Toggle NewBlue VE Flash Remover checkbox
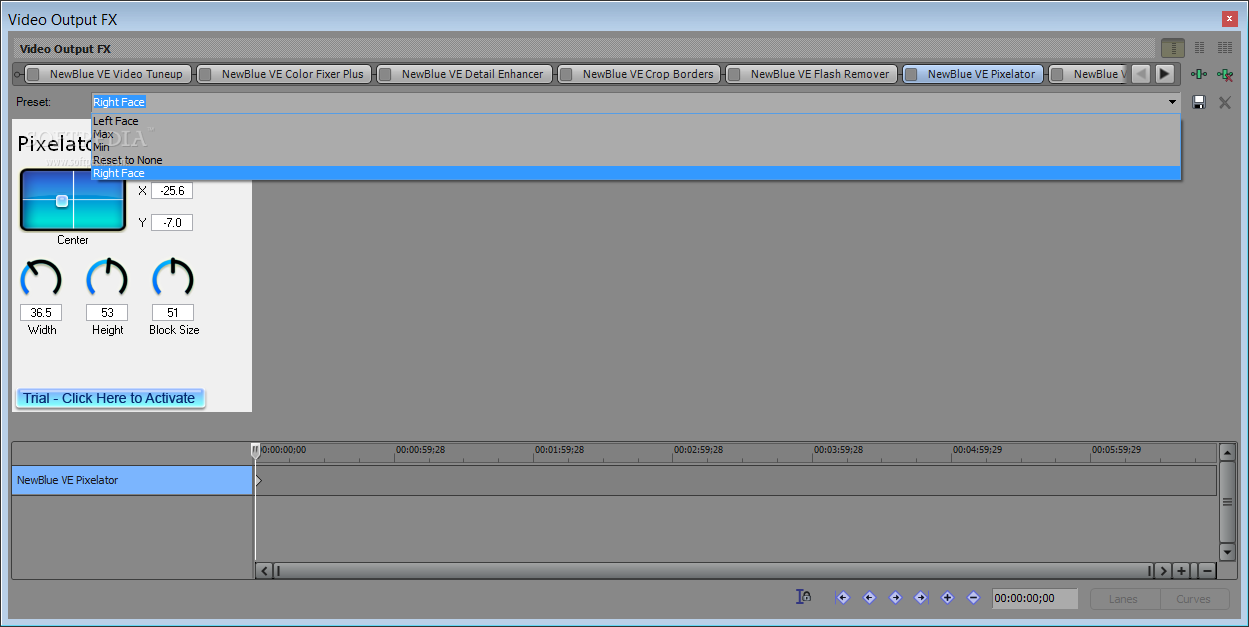The width and height of the screenshot is (1249, 627). click(734, 74)
